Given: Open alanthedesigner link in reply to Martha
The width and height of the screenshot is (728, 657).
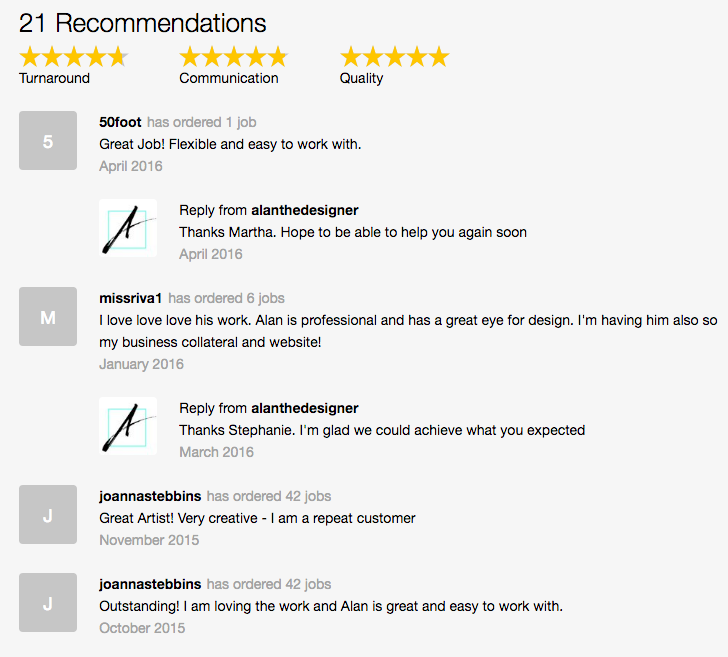Looking at the screenshot, I should click(x=305, y=210).
